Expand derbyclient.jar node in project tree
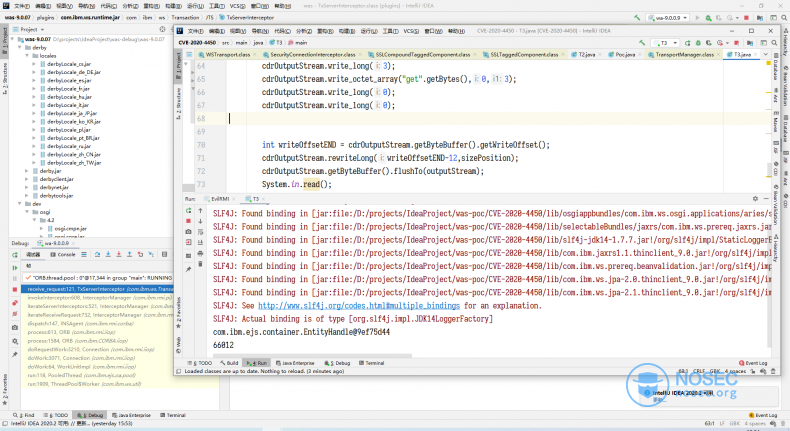 [x=27, y=179]
